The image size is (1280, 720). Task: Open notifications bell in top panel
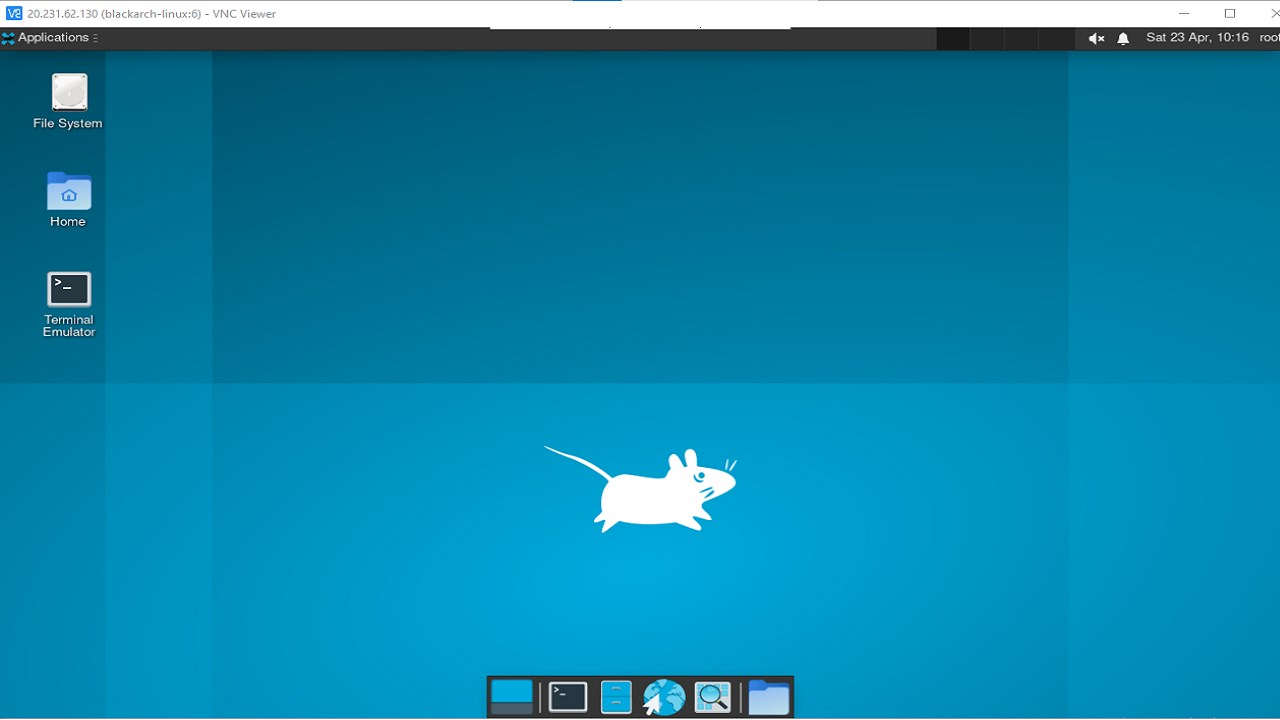(x=1123, y=38)
